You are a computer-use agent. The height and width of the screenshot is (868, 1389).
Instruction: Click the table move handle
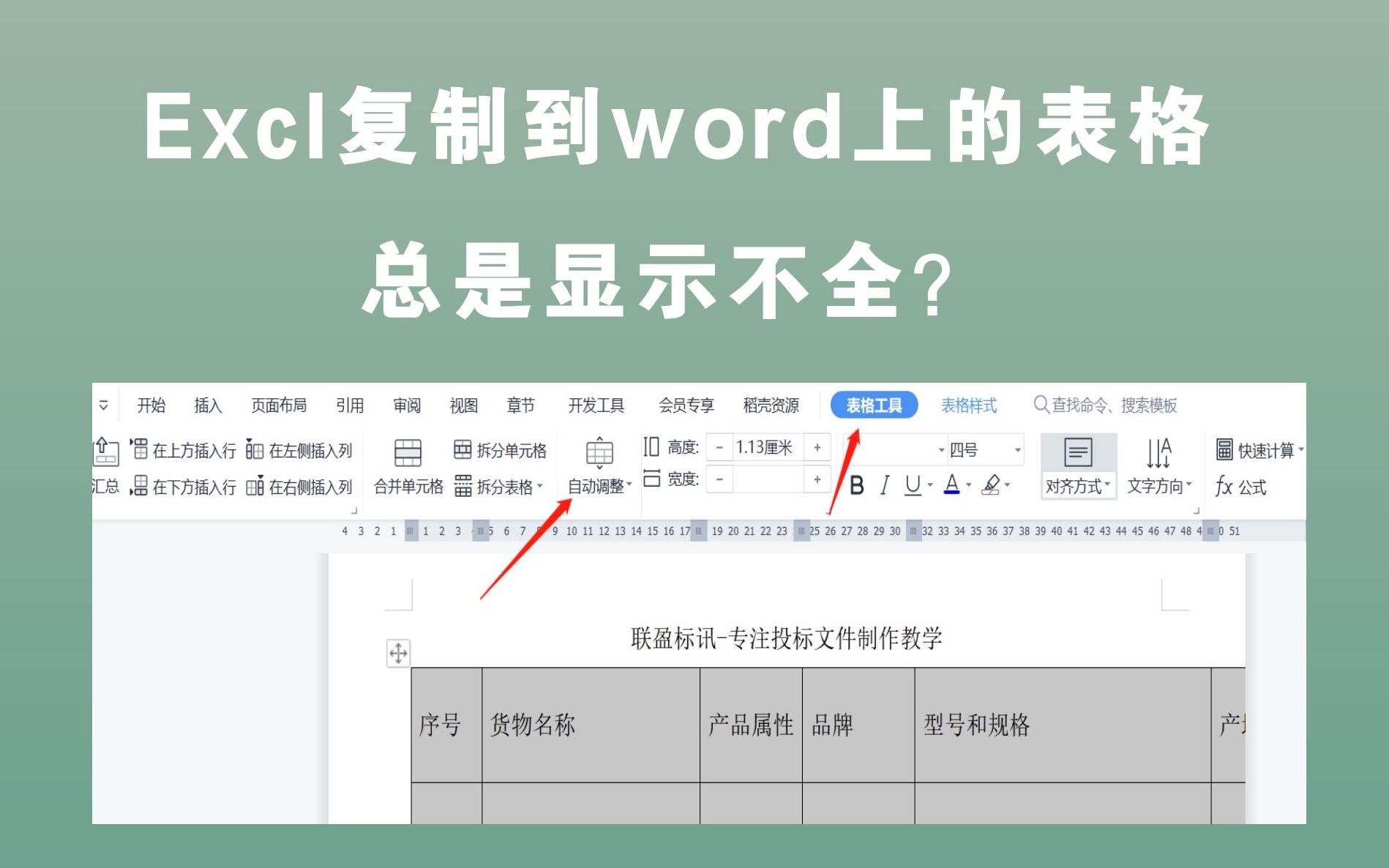[398, 653]
